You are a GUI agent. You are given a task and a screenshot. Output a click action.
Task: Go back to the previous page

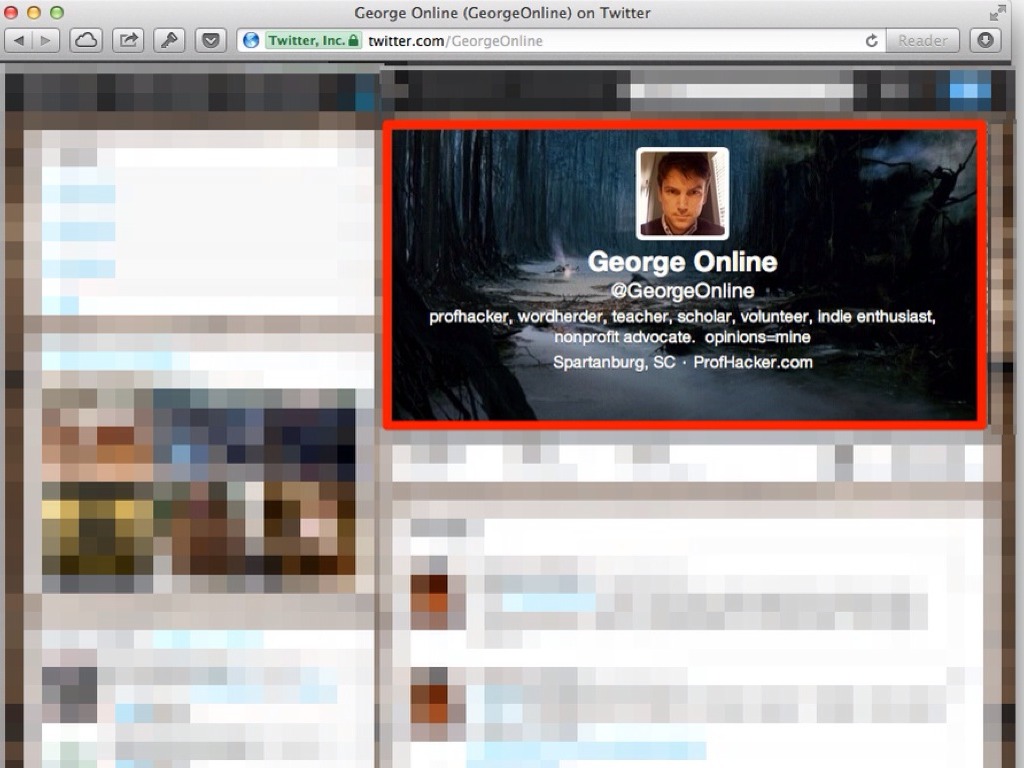tap(20, 41)
